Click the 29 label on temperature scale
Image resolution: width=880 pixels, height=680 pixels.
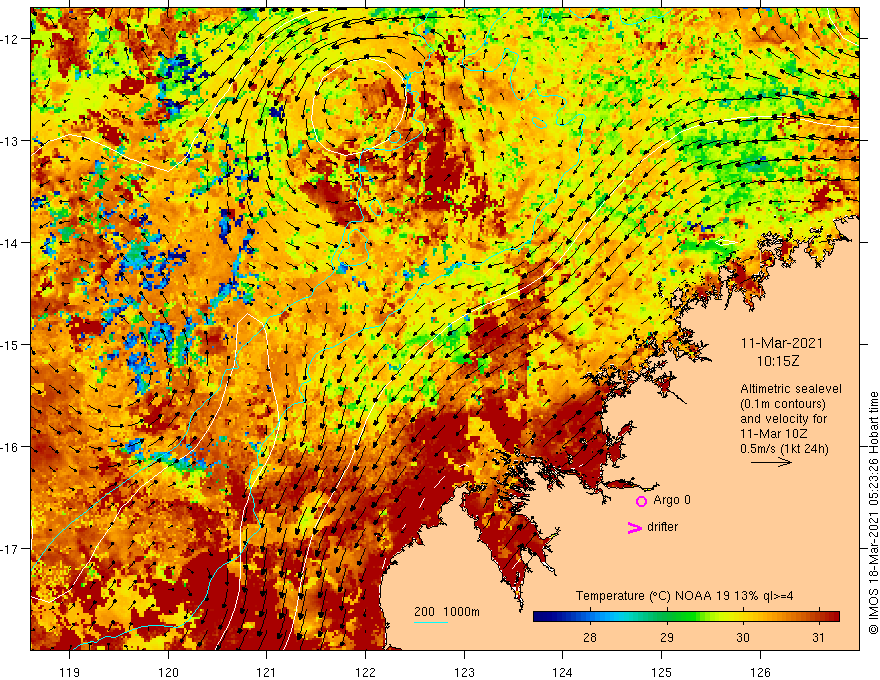[666, 638]
